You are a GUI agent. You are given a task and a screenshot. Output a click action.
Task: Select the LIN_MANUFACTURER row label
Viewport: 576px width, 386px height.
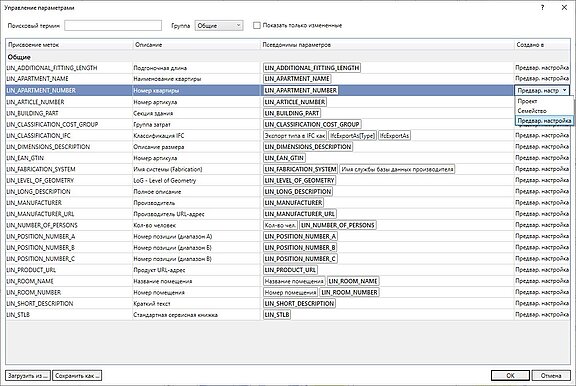pyautogui.click(x=34, y=203)
